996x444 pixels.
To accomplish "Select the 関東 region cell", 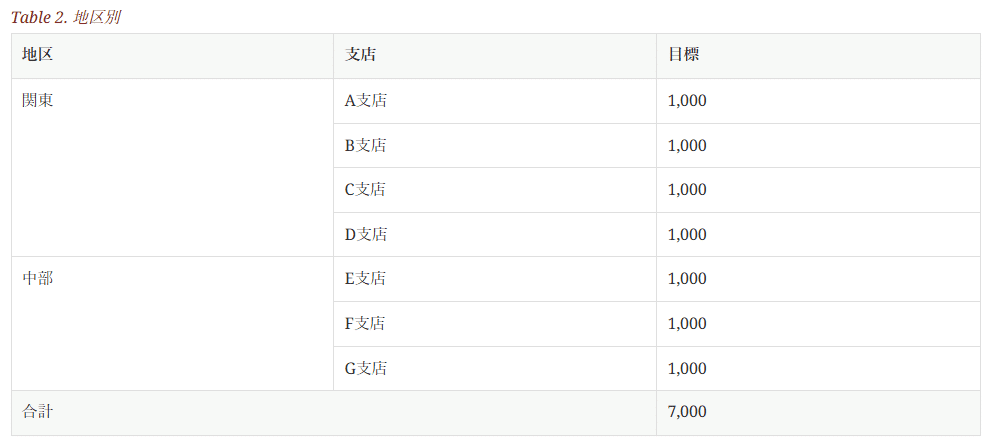I will 38,100.
